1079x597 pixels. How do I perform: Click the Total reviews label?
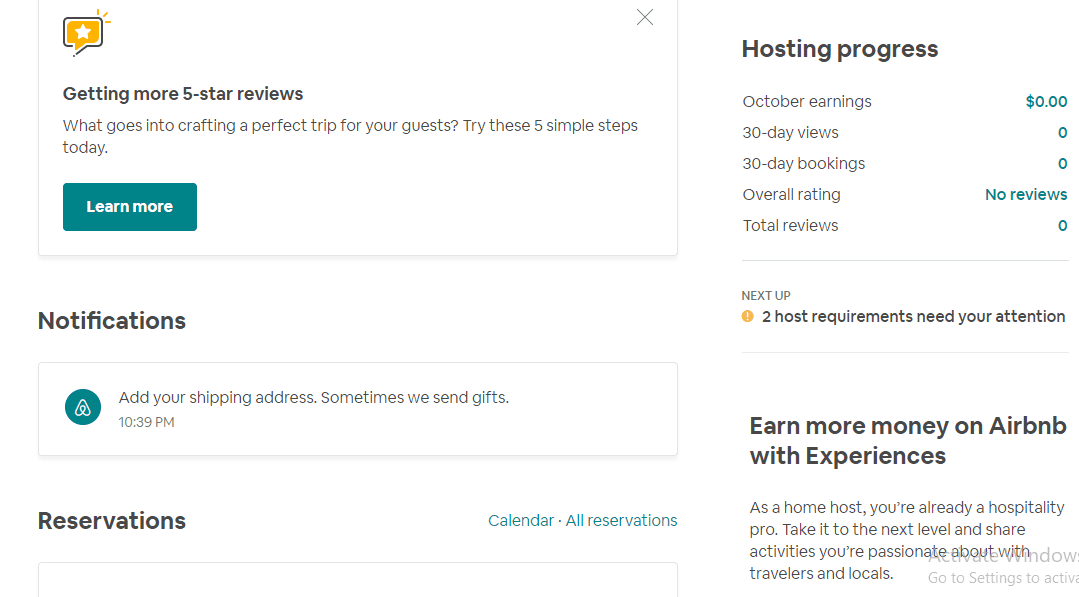coord(790,226)
